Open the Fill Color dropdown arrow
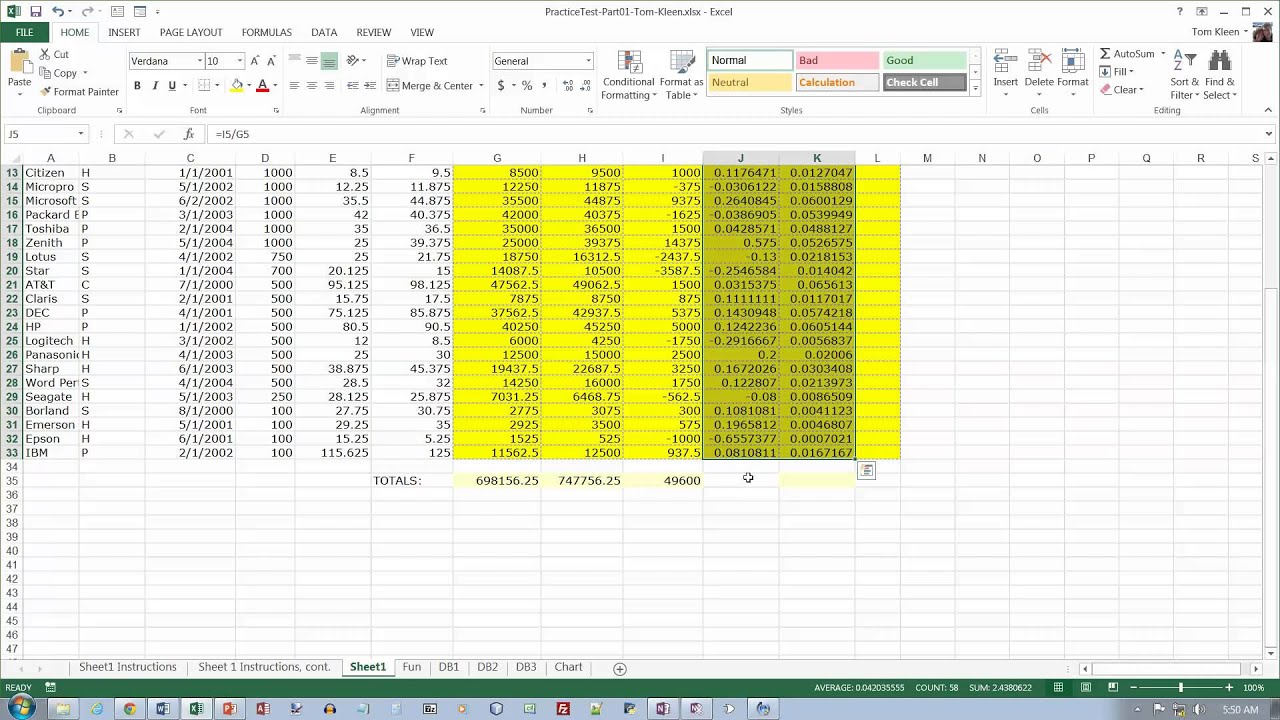 [x=249, y=86]
